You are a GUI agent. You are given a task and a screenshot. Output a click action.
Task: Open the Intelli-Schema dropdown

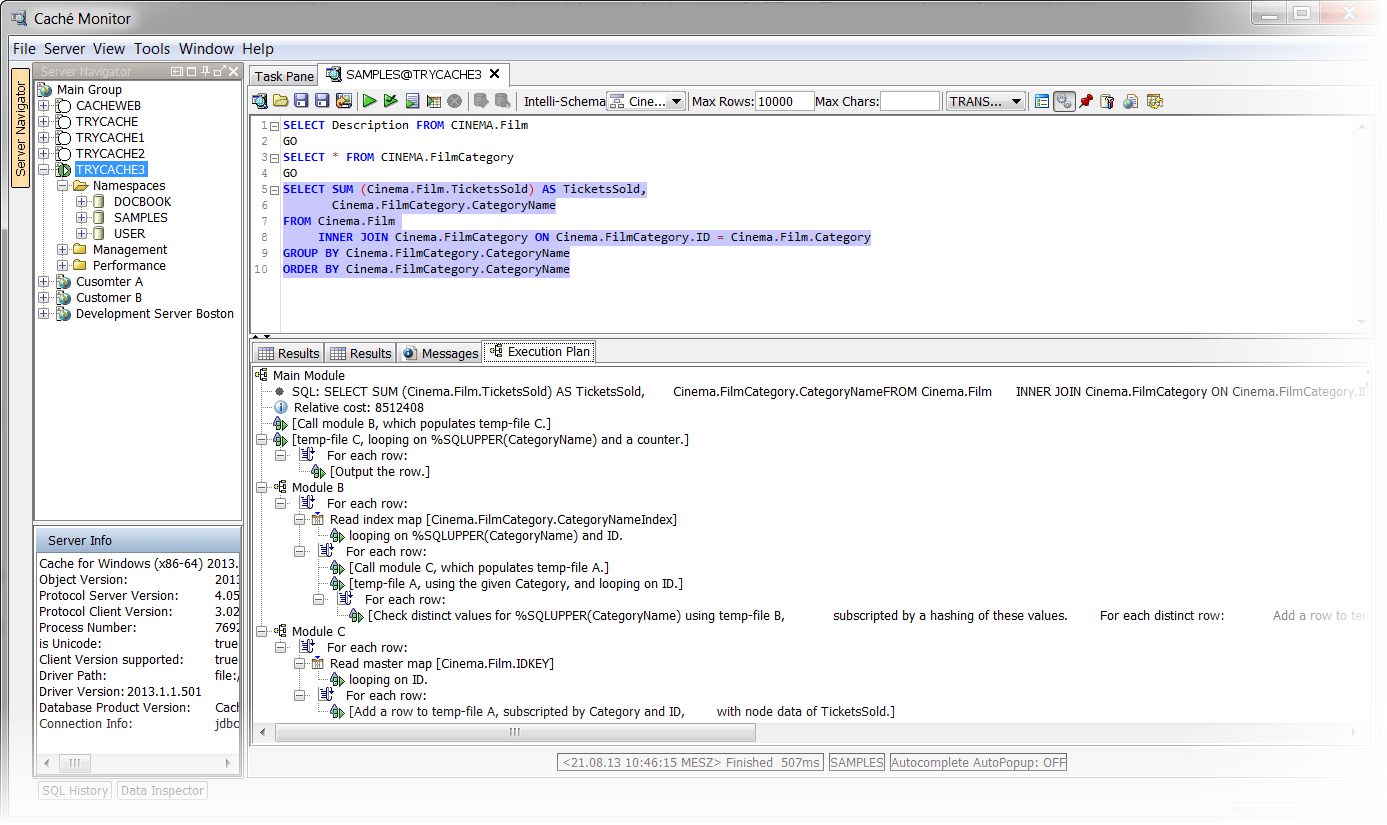pyautogui.click(x=646, y=101)
